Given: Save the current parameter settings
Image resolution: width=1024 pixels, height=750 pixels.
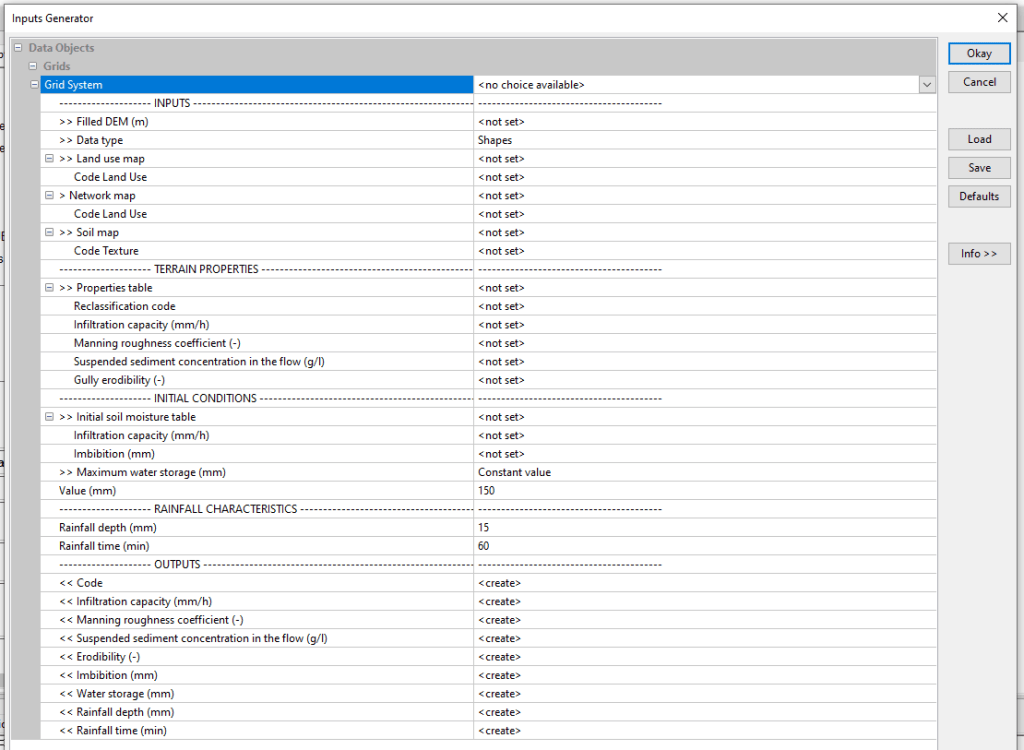Looking at the screenshot, I should click(979, 168).
